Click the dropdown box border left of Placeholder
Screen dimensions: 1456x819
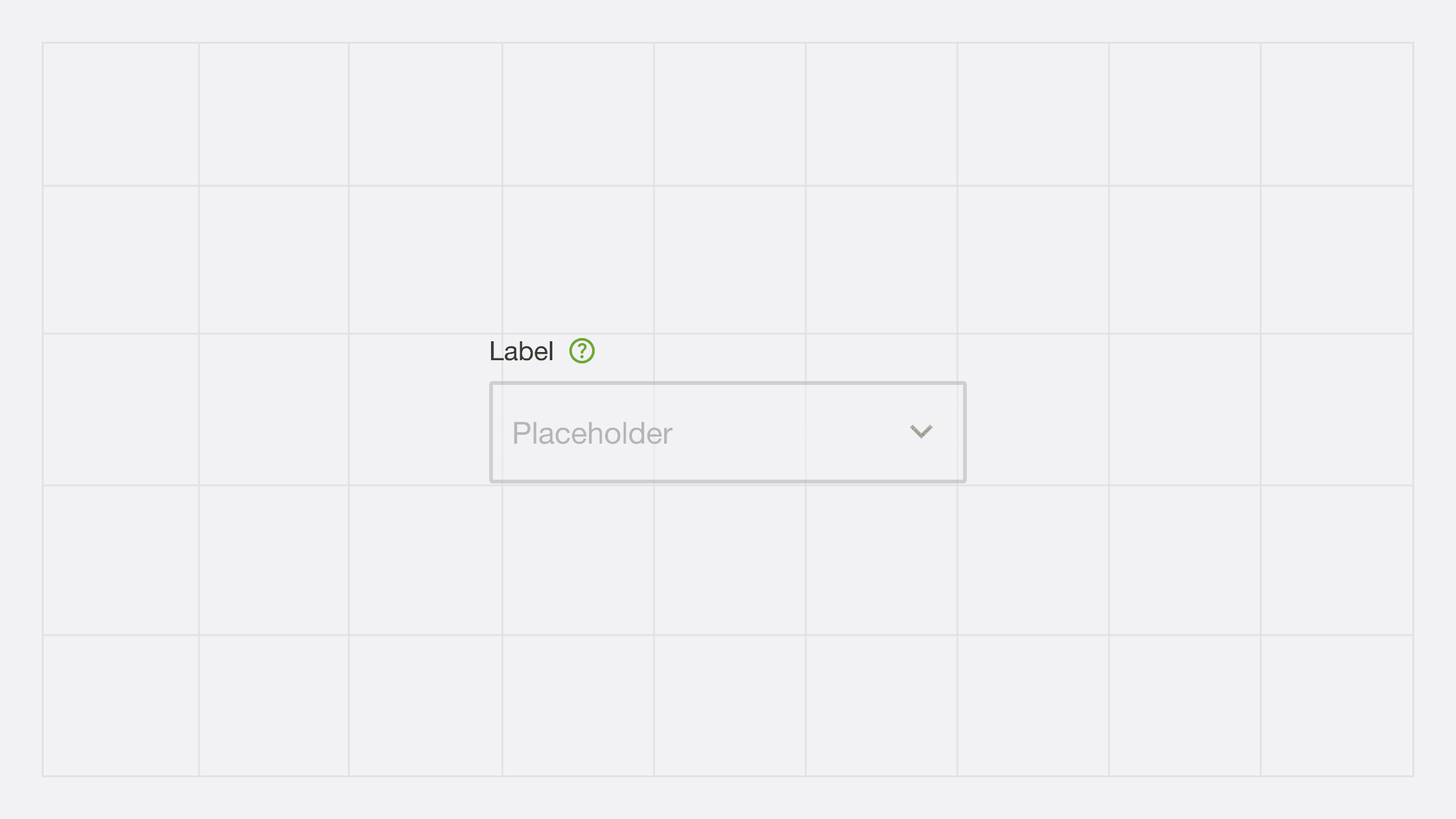[x=492, y=432]
